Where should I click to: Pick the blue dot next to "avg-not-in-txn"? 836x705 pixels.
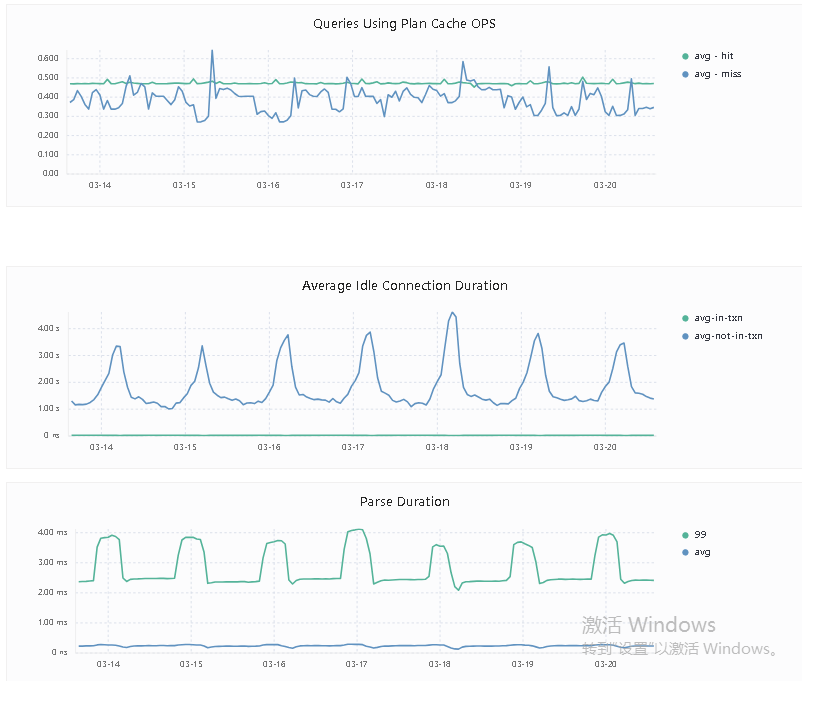point(685,336)
